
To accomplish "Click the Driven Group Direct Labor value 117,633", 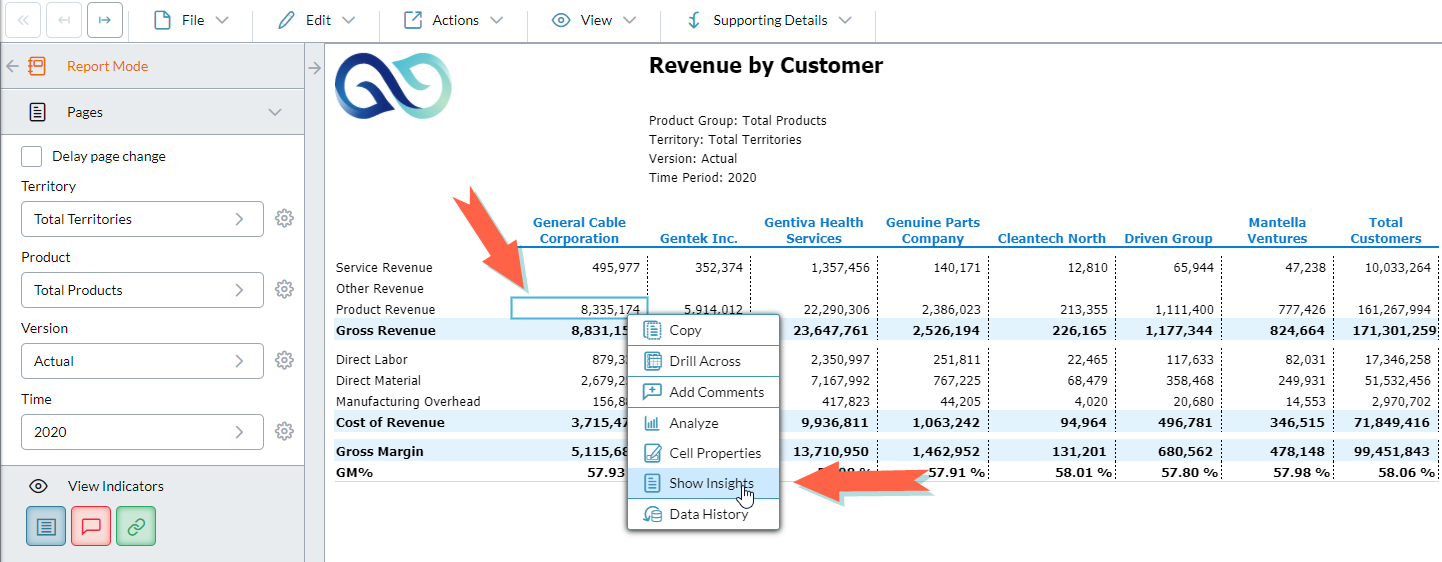I will [x=1187, y=359].
